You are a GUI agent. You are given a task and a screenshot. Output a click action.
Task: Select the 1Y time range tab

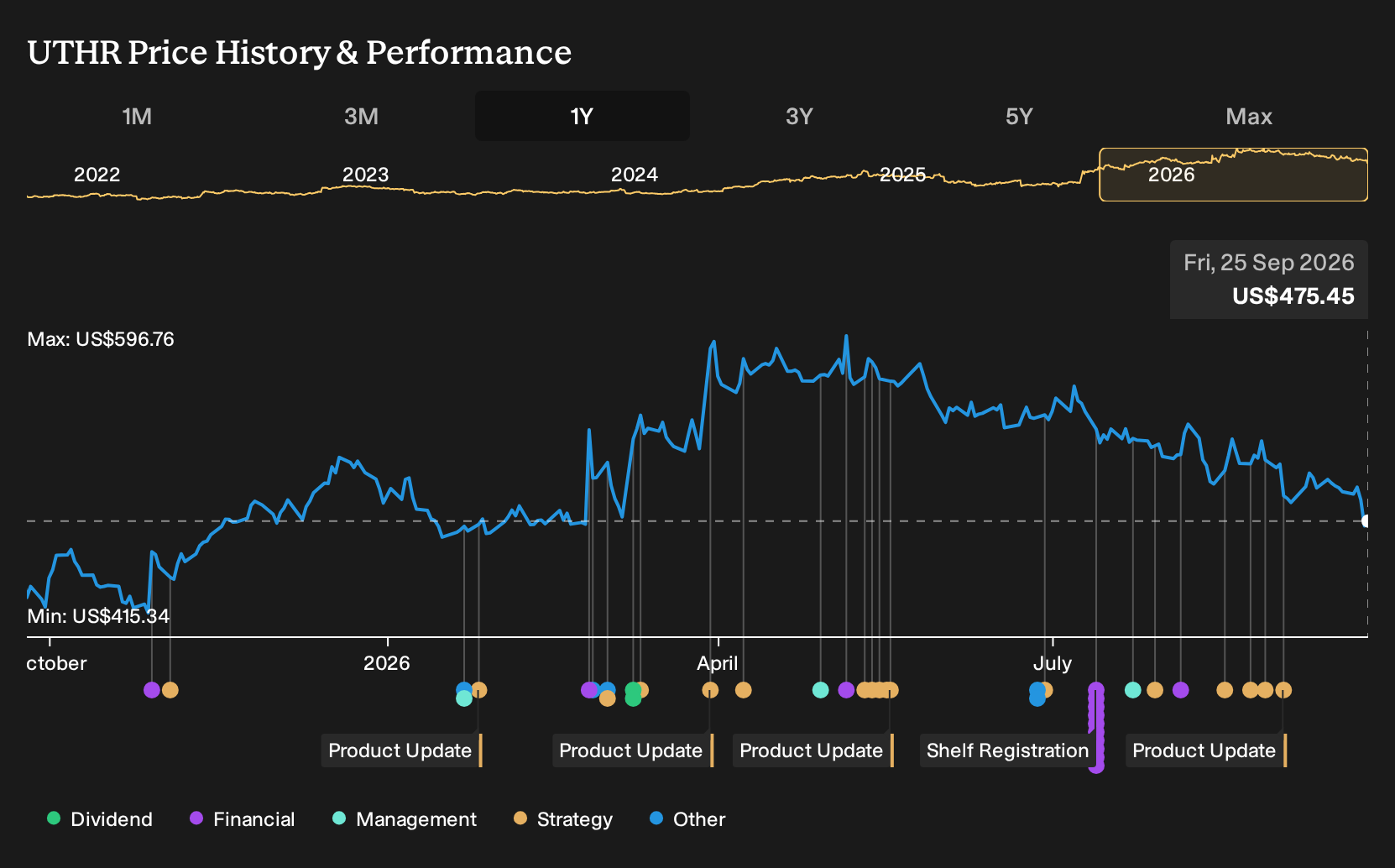pos(583,117)
